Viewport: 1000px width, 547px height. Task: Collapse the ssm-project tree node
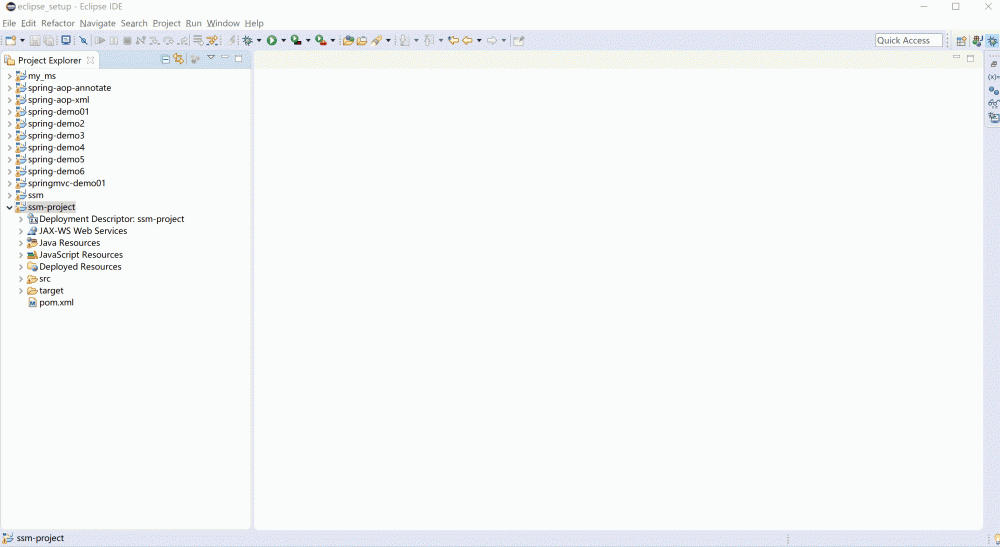(9, 207)
